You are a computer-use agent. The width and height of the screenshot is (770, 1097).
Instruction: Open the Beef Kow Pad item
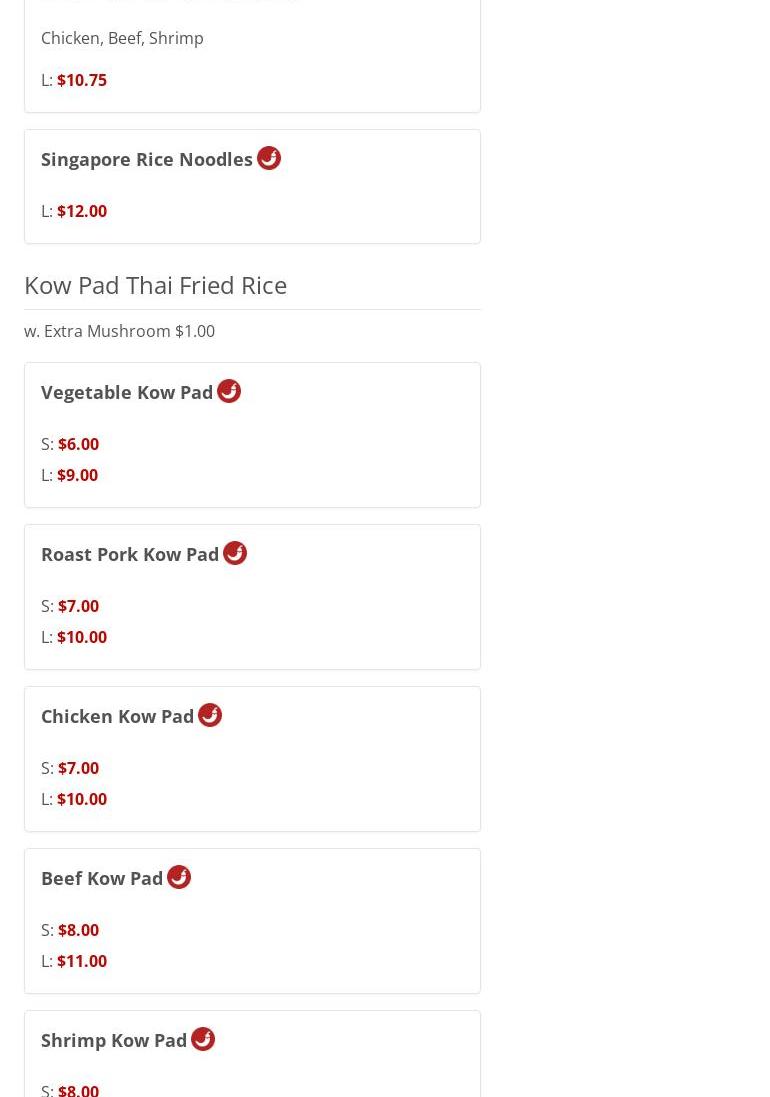point(102,878)
